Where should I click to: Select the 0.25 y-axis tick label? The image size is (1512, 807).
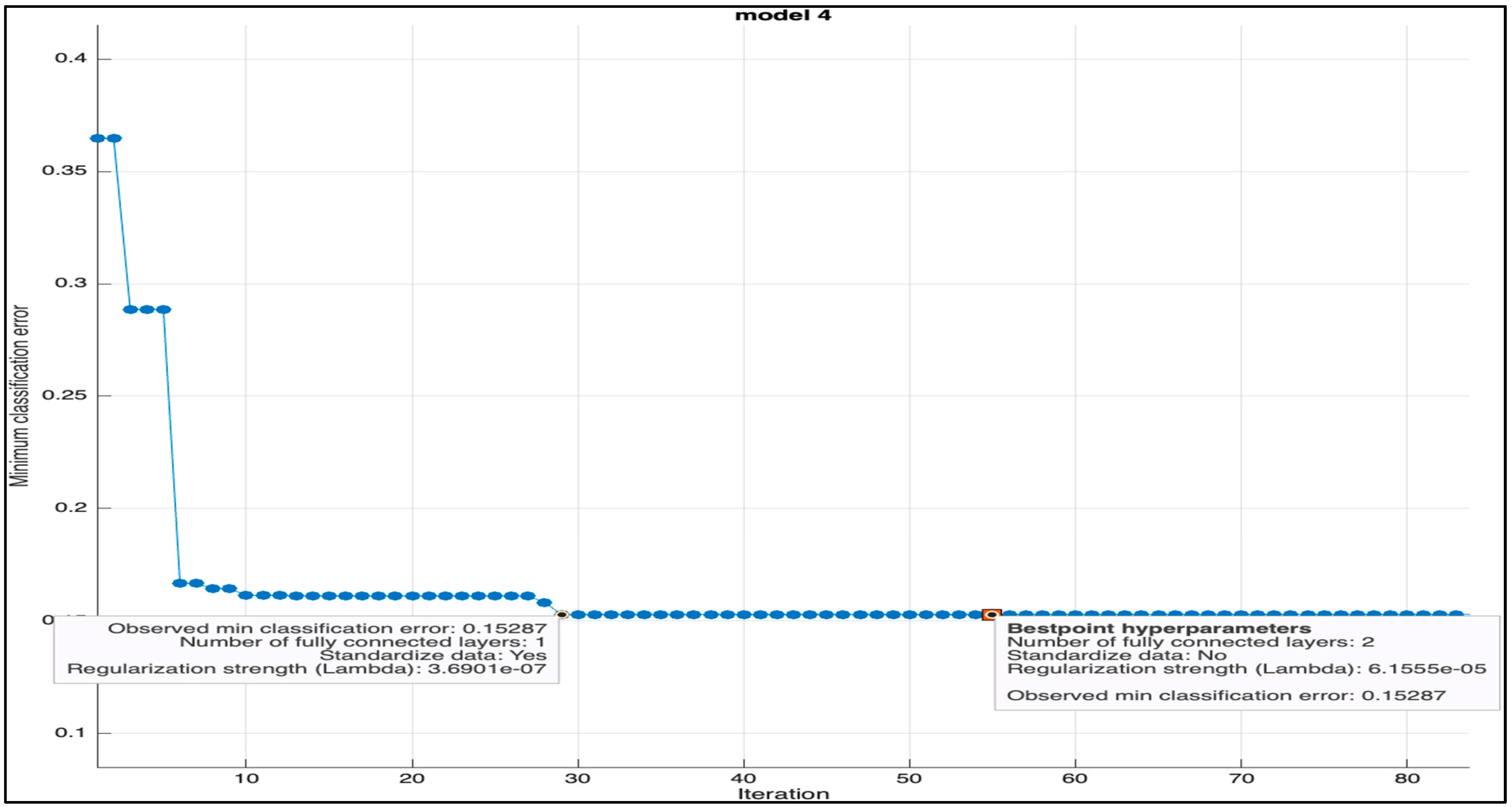pyautogui.click(x=64, y=395)
